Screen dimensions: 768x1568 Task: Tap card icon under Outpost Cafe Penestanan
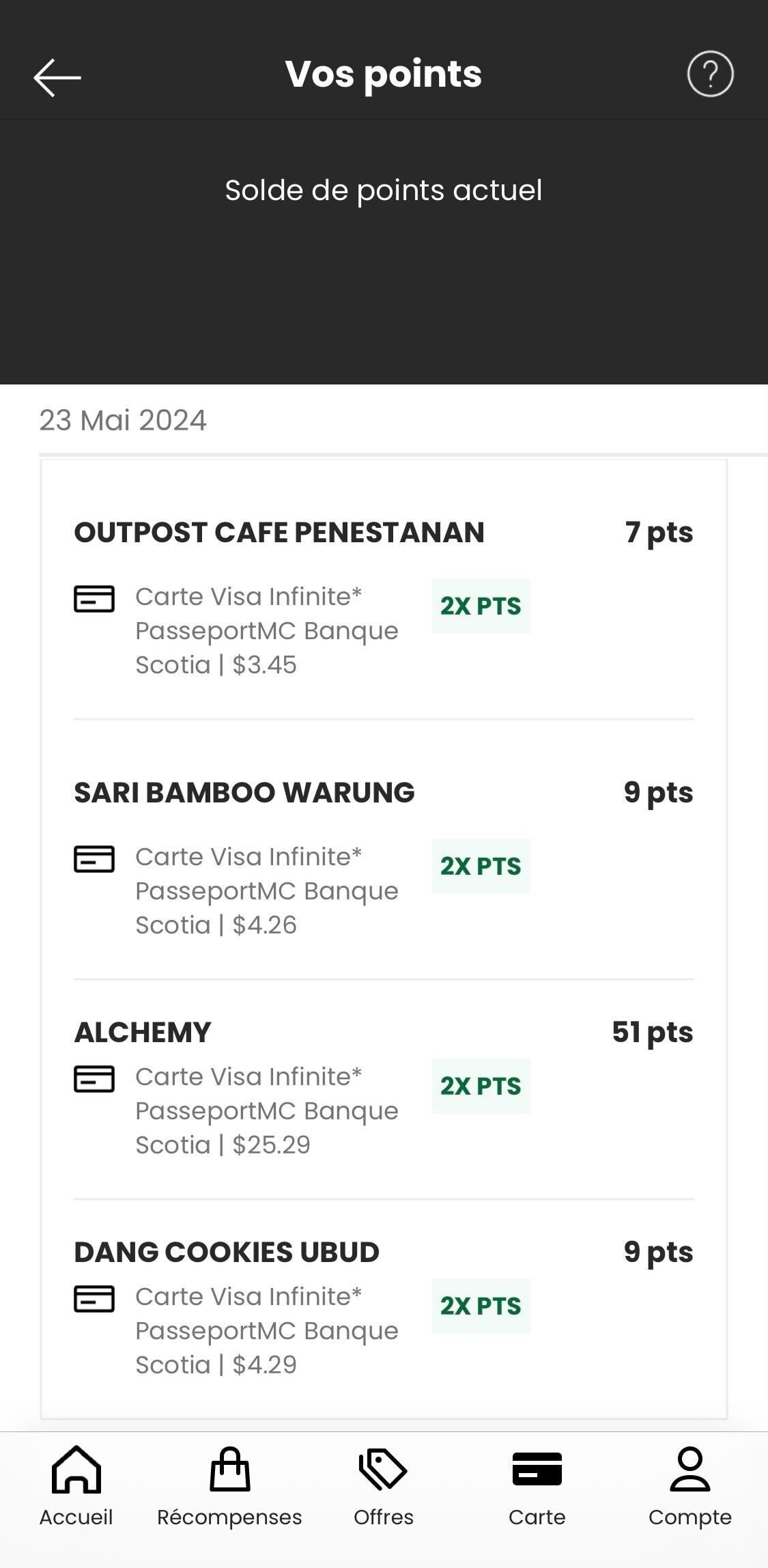pos(94,599)
